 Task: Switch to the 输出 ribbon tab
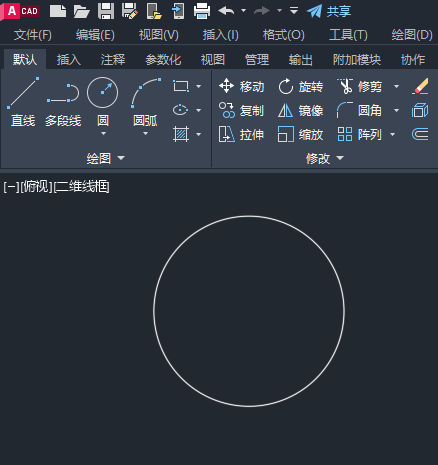pos(301,60)
